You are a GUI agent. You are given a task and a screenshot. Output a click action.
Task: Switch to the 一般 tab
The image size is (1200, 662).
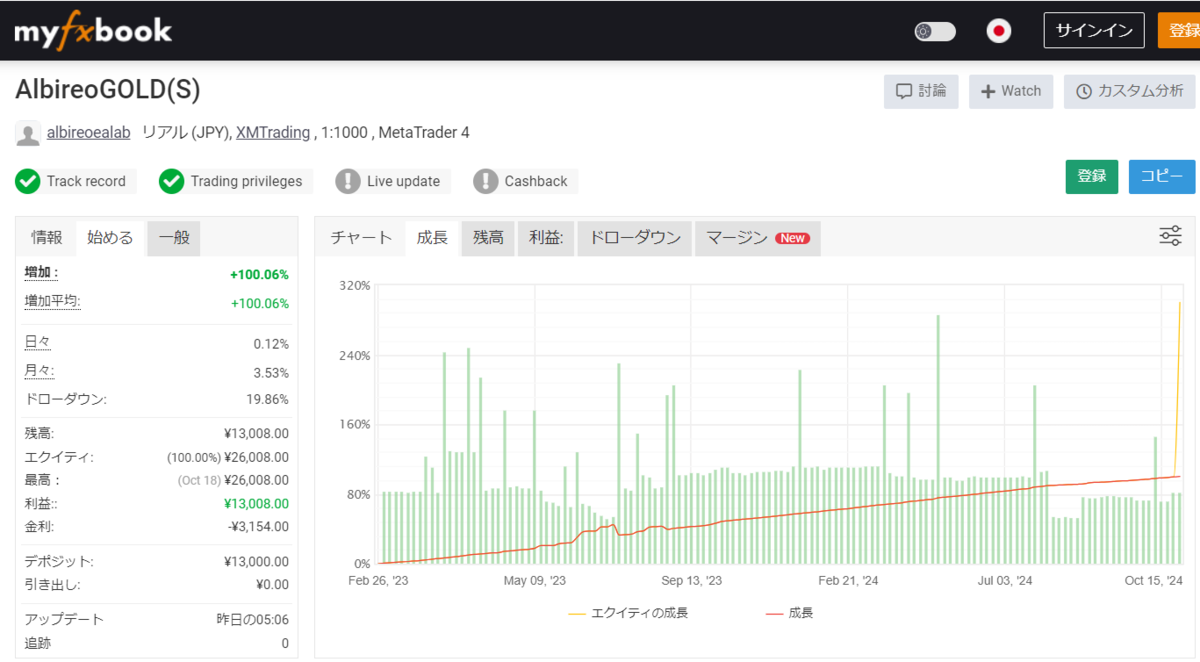(x=174, y=238)
